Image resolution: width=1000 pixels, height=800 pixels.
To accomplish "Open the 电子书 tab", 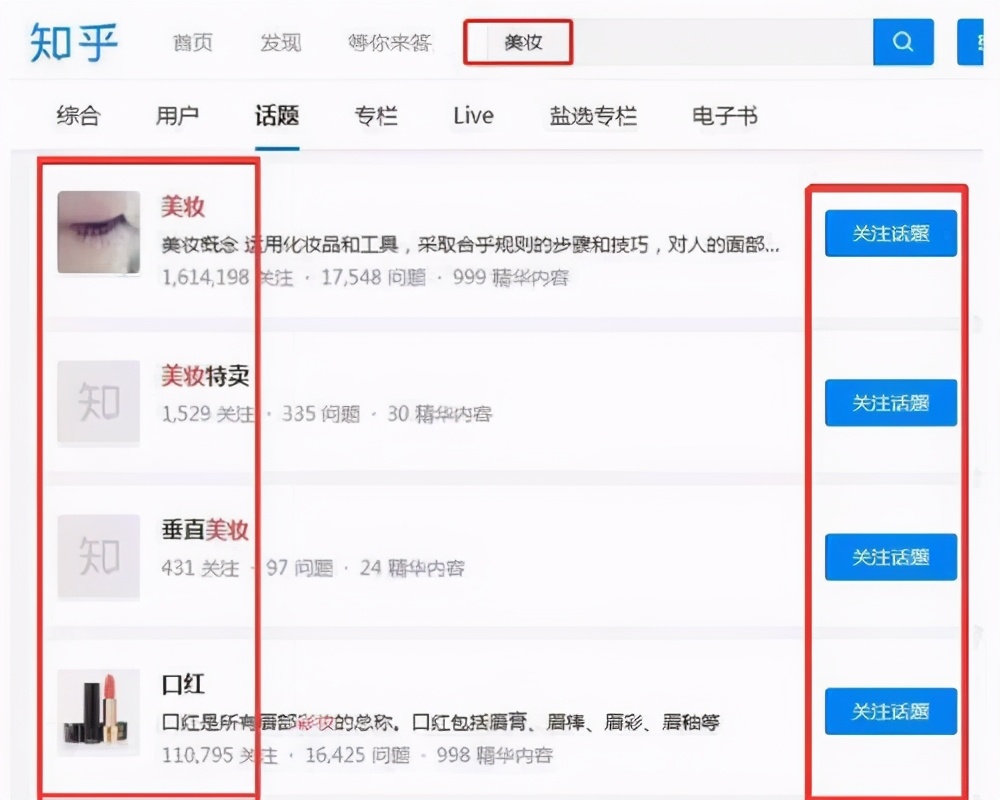I will point(723,116).
